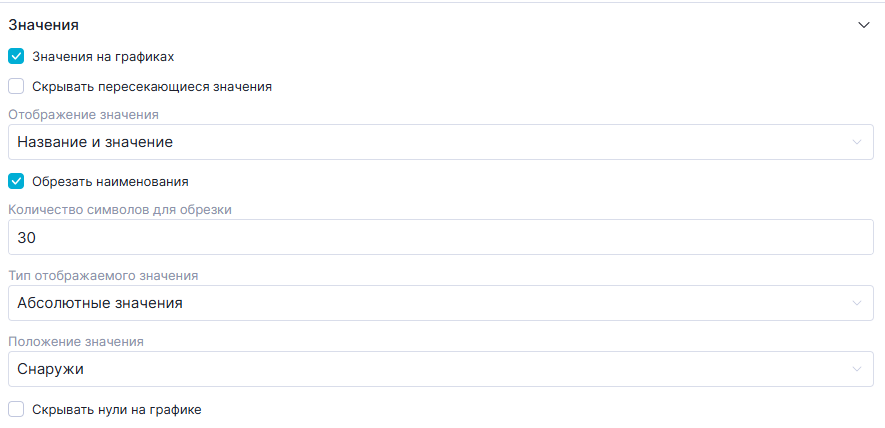Click the arrow icon in Отображение значения field
Viewport: 885px width, 428px height.
[x=857, y=142]
